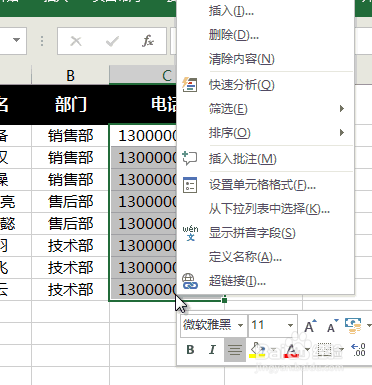Image resolution: width=372 pixels, height=385 pixels.
Task: Expand the 筛选 submenu arrow
Action: [342, 109]
